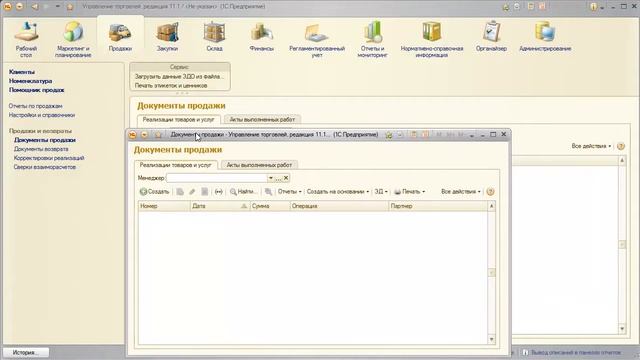Open Все действия in front window
This screenshot has width=640, height=360.
461,191
